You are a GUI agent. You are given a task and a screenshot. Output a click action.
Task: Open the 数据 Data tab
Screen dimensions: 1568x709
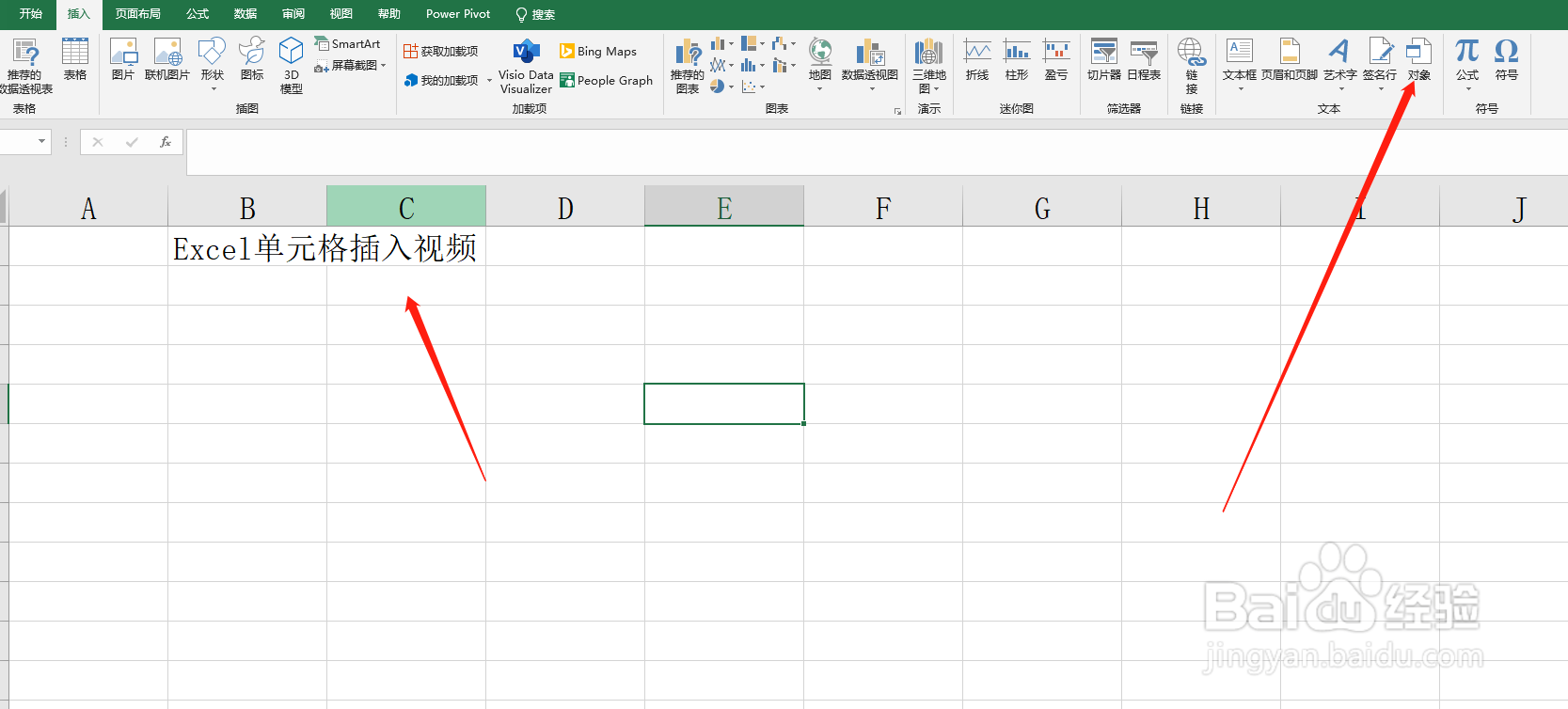point(245,14)
